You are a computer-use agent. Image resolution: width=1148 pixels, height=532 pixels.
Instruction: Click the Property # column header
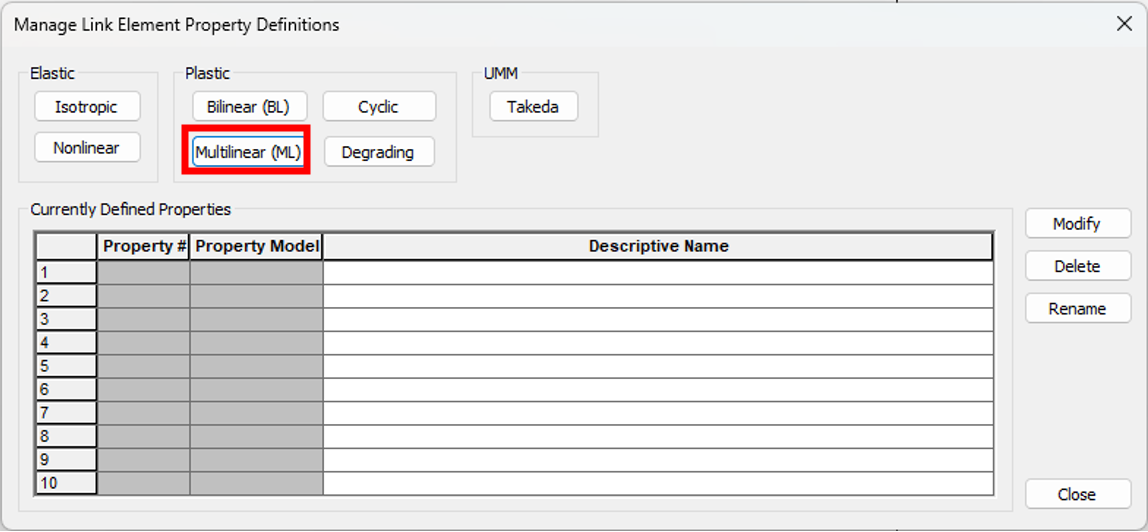144,247
